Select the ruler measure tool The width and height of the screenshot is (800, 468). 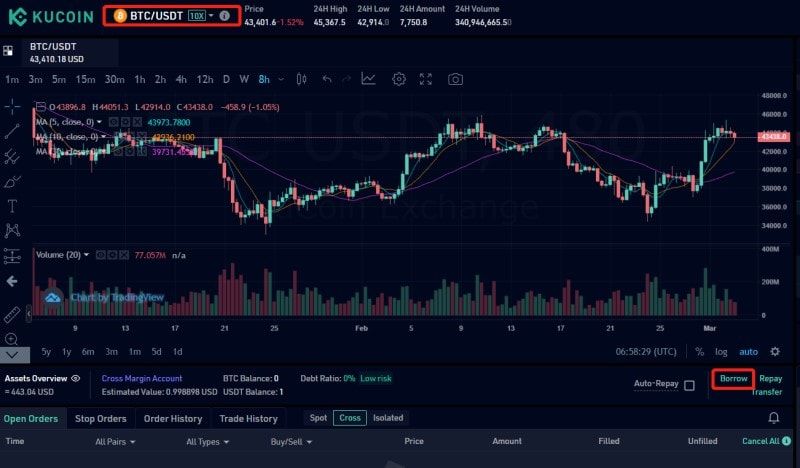[12, 315]
